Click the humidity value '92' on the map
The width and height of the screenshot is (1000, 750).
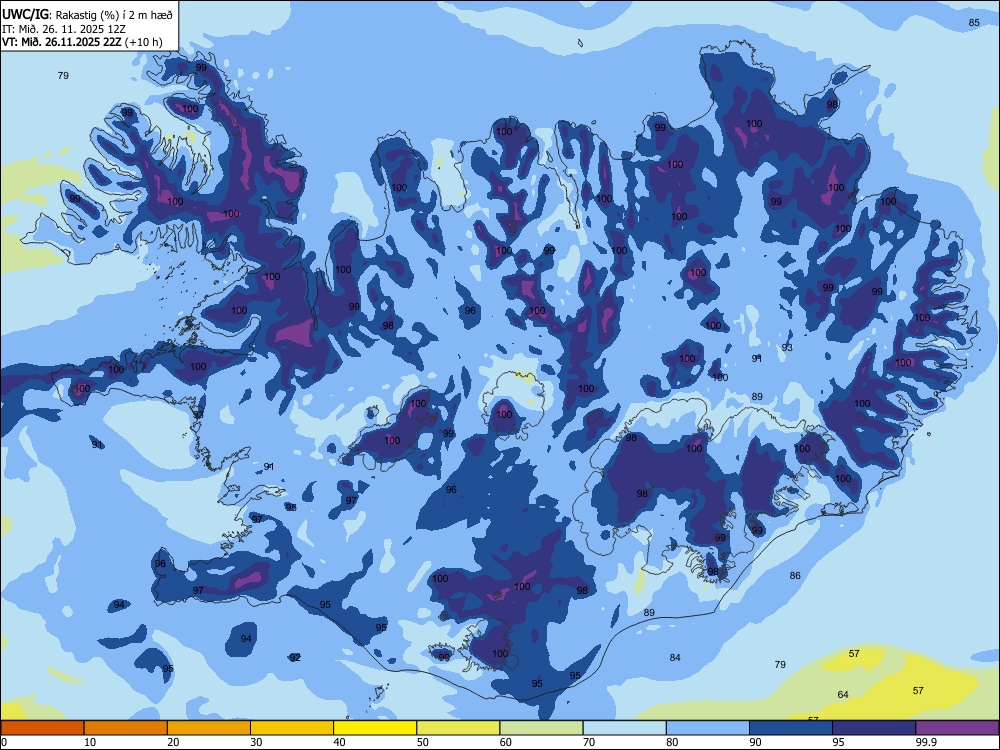[295, 658]
